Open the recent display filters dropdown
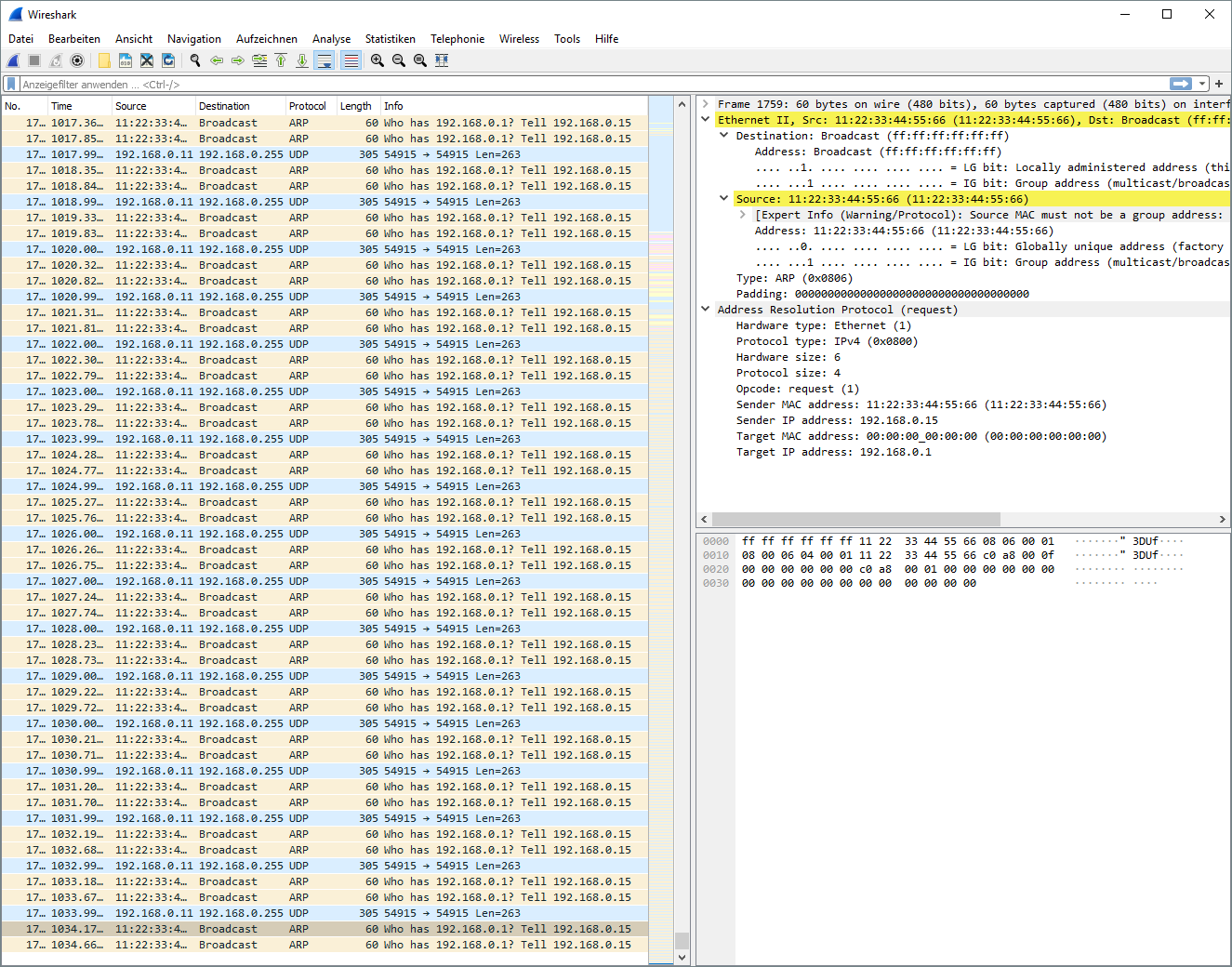Screen dimensions: 1232x967 click(1202, 84)
